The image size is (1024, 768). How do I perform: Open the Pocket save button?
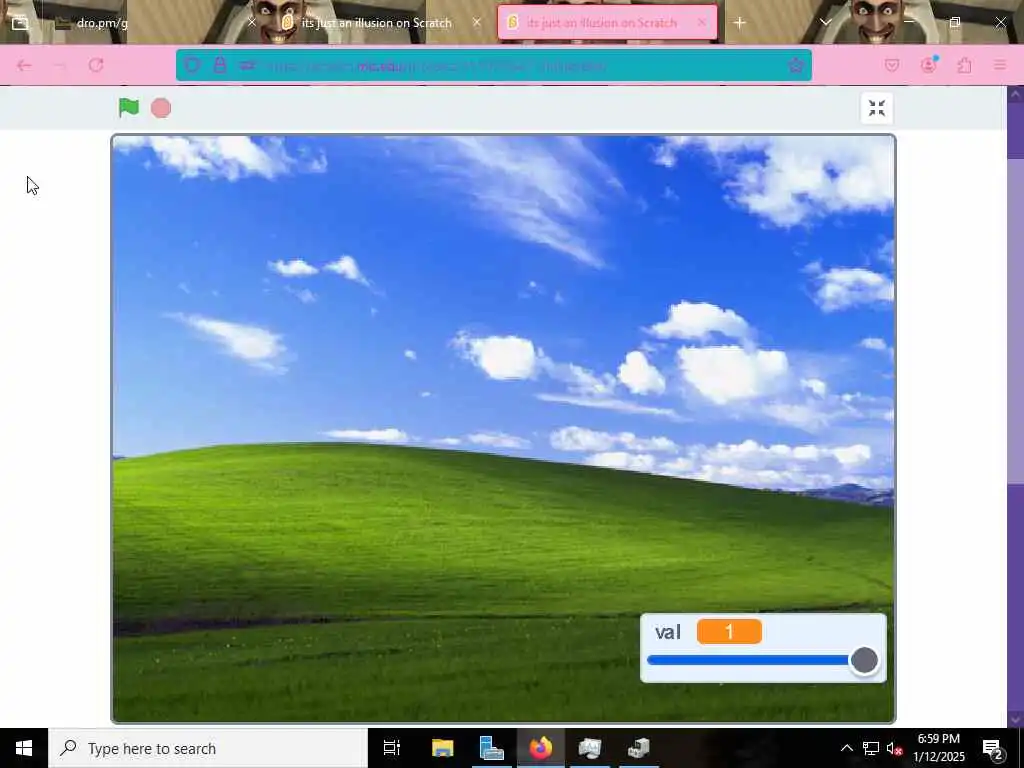point(892,65)
